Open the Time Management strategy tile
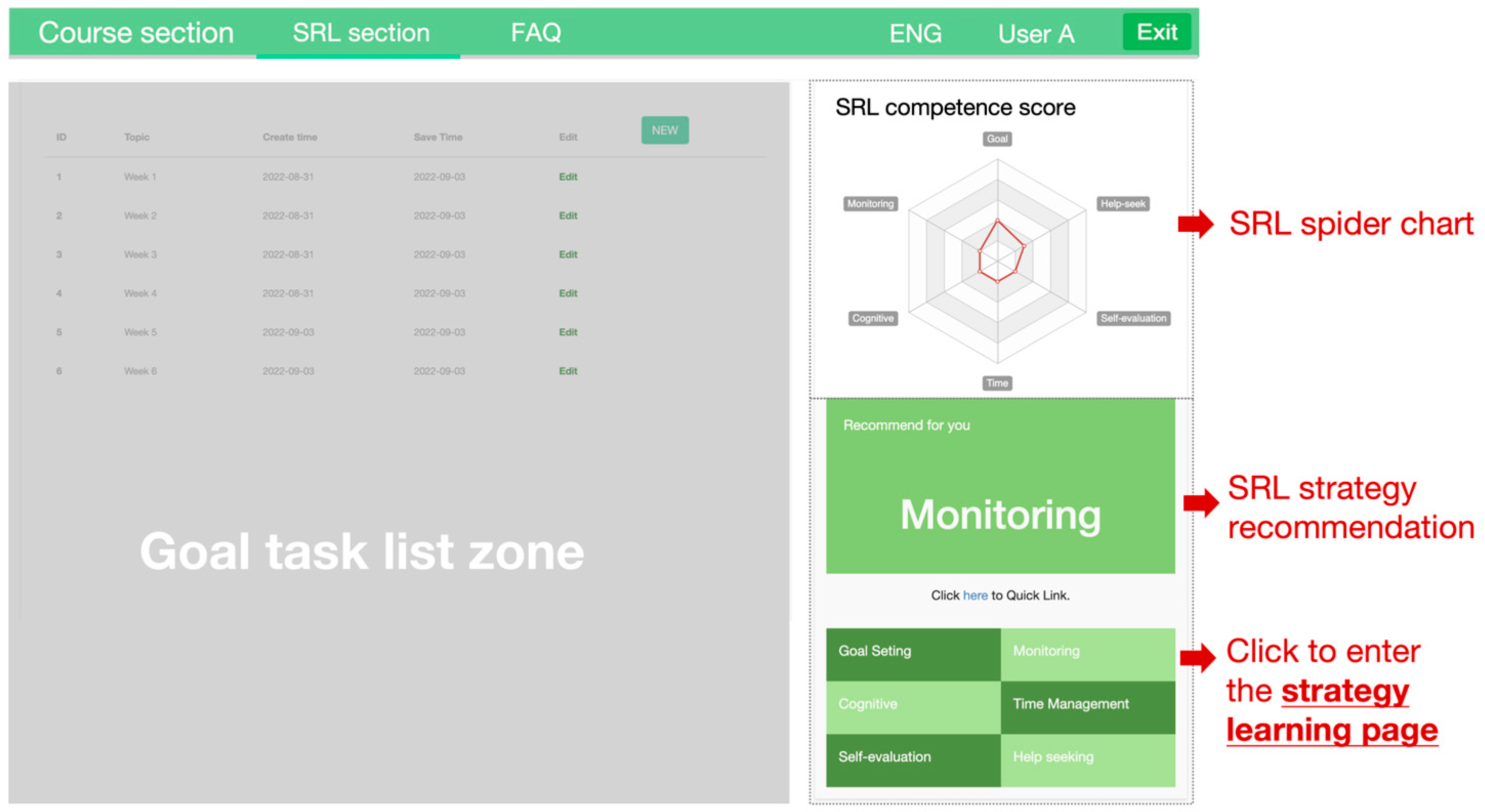Viewport: 1485px width, 812px height. tap(1088, 707)
